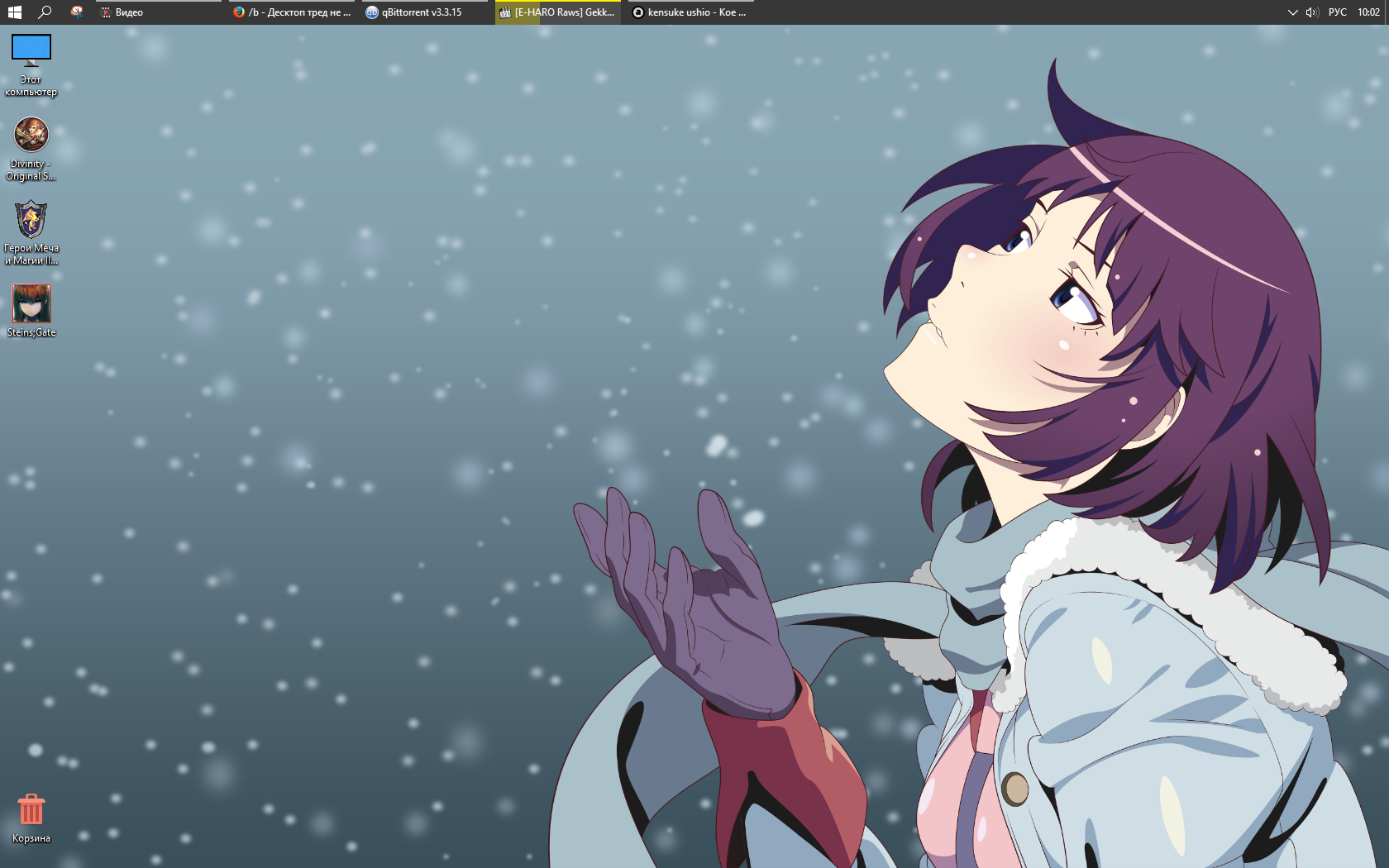This screenshot has width=1389, height=868.
Task: Select the Корзина recycle bin icon
Action: (31, 818)
